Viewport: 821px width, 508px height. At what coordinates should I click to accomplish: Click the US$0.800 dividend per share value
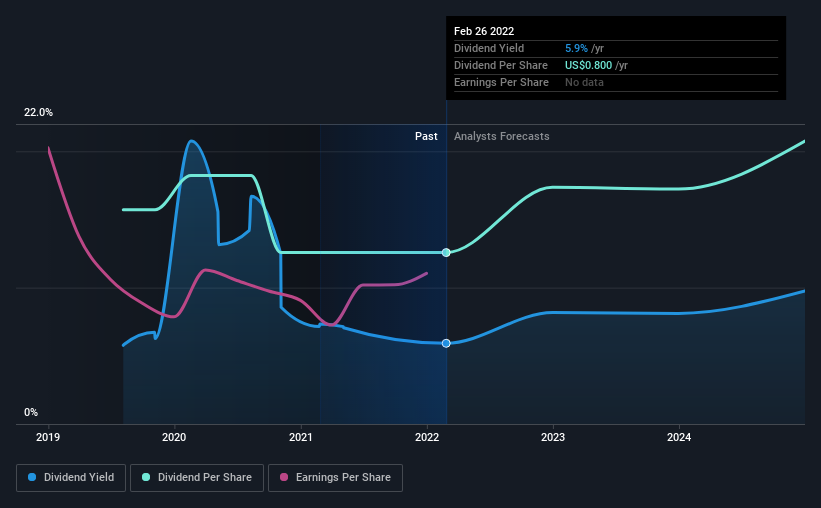click(x=589, y=65)
